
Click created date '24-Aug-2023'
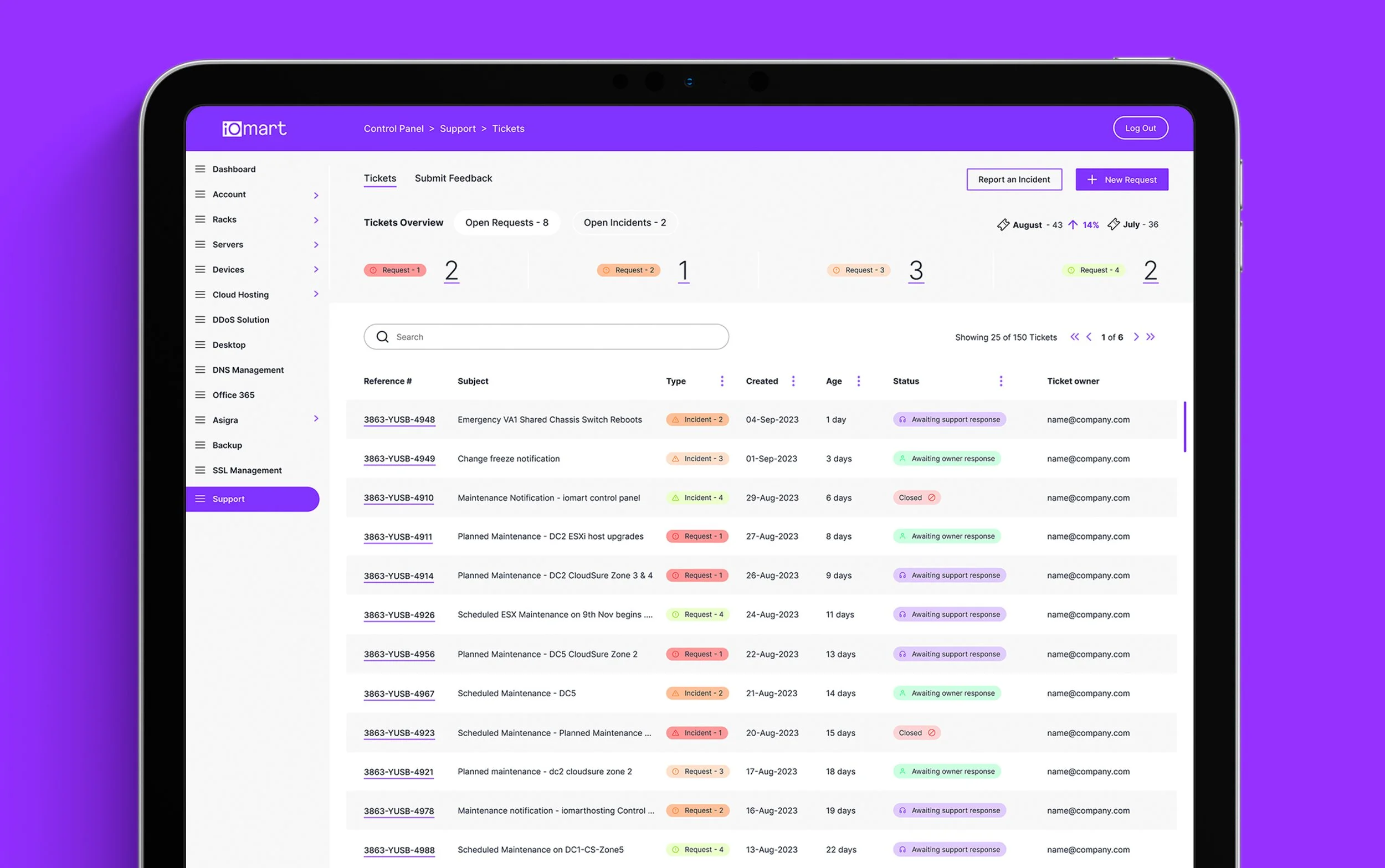point(772,615)
